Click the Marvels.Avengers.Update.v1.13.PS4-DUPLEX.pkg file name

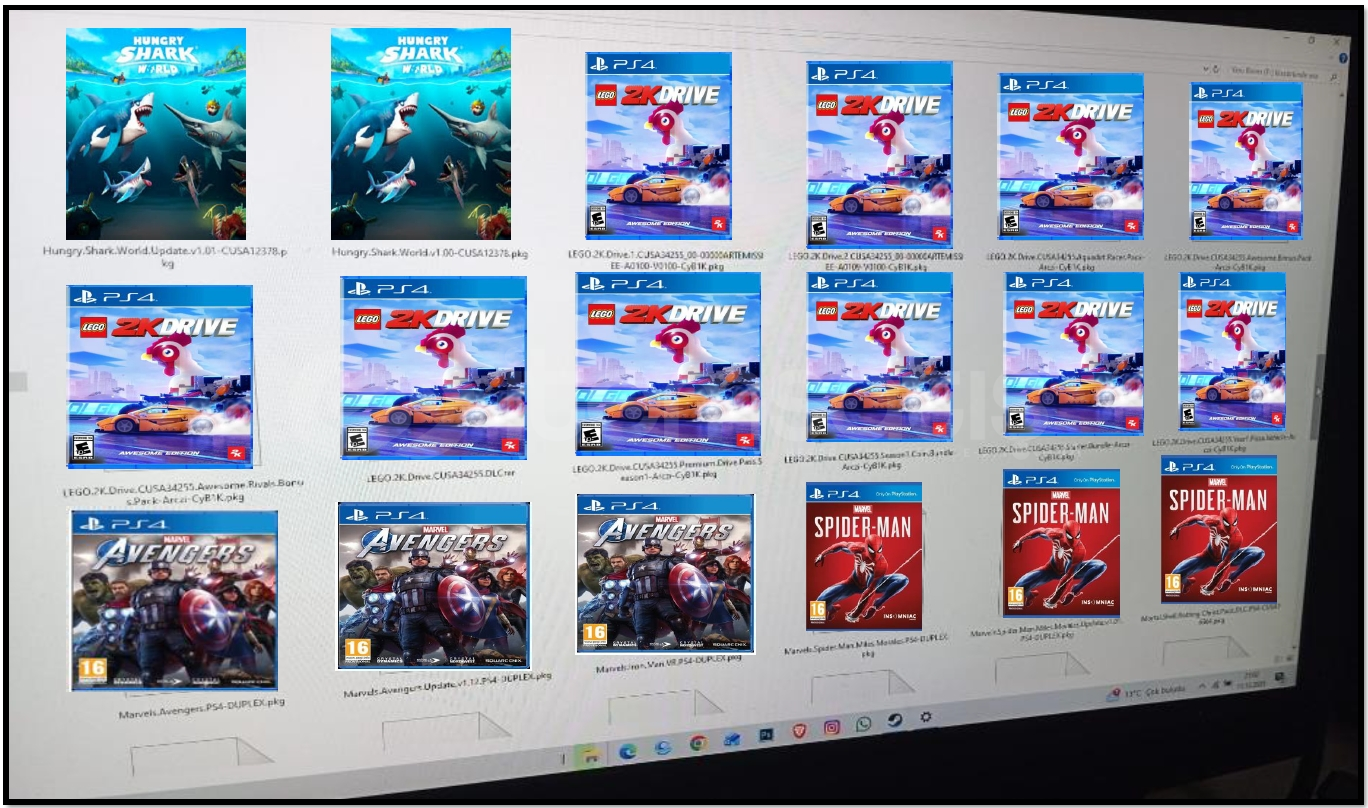[447, 685]
